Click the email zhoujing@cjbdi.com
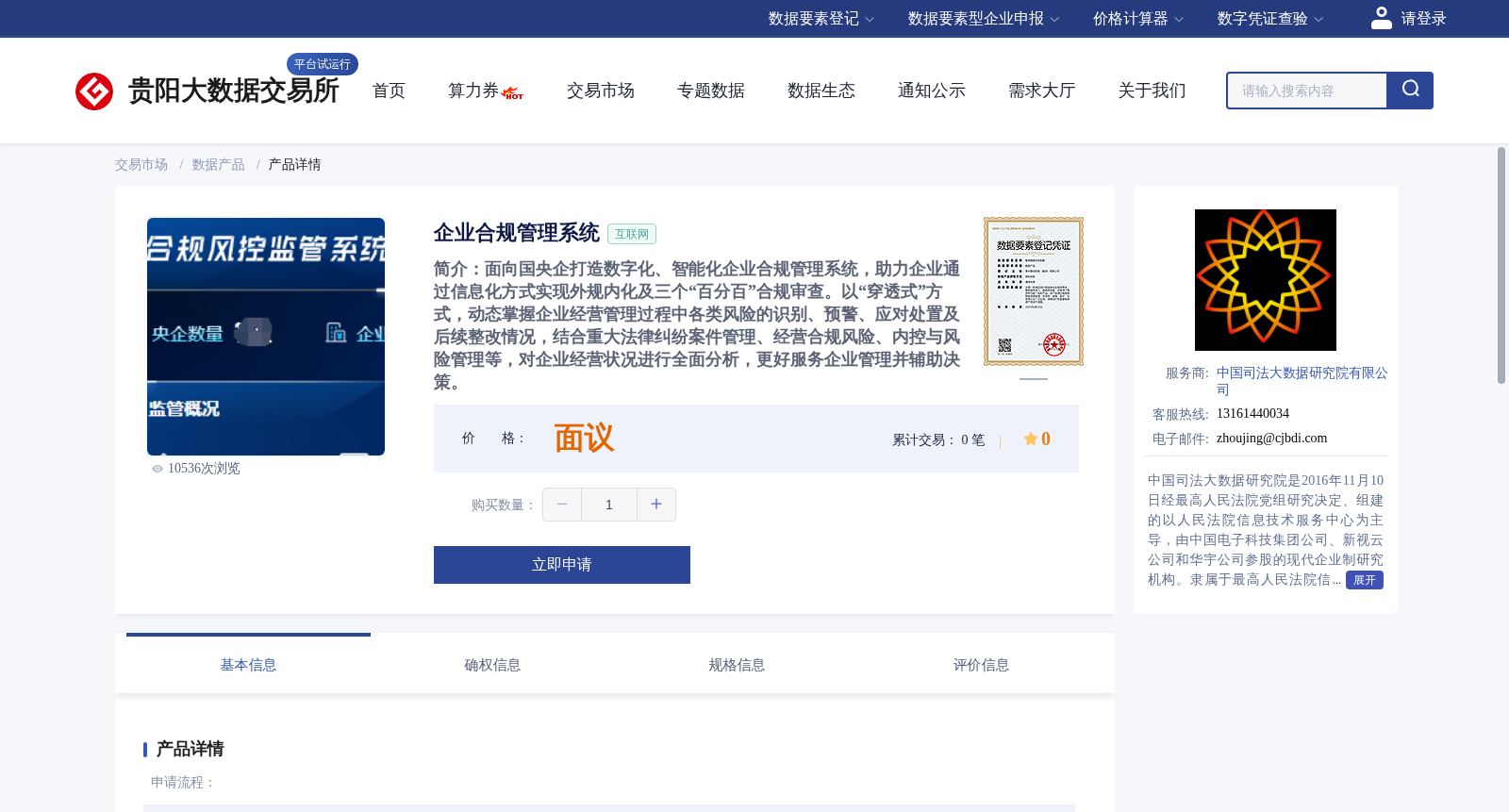The image size is (1509, 812). pos(1271,439)
